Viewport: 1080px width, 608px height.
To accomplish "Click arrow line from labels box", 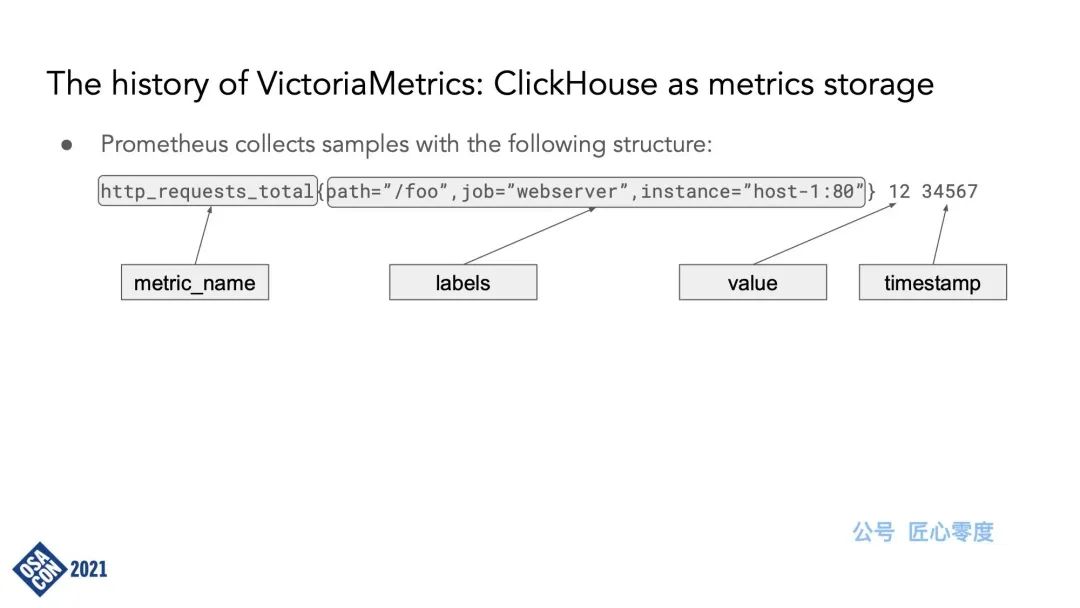I will click(530, 235).
